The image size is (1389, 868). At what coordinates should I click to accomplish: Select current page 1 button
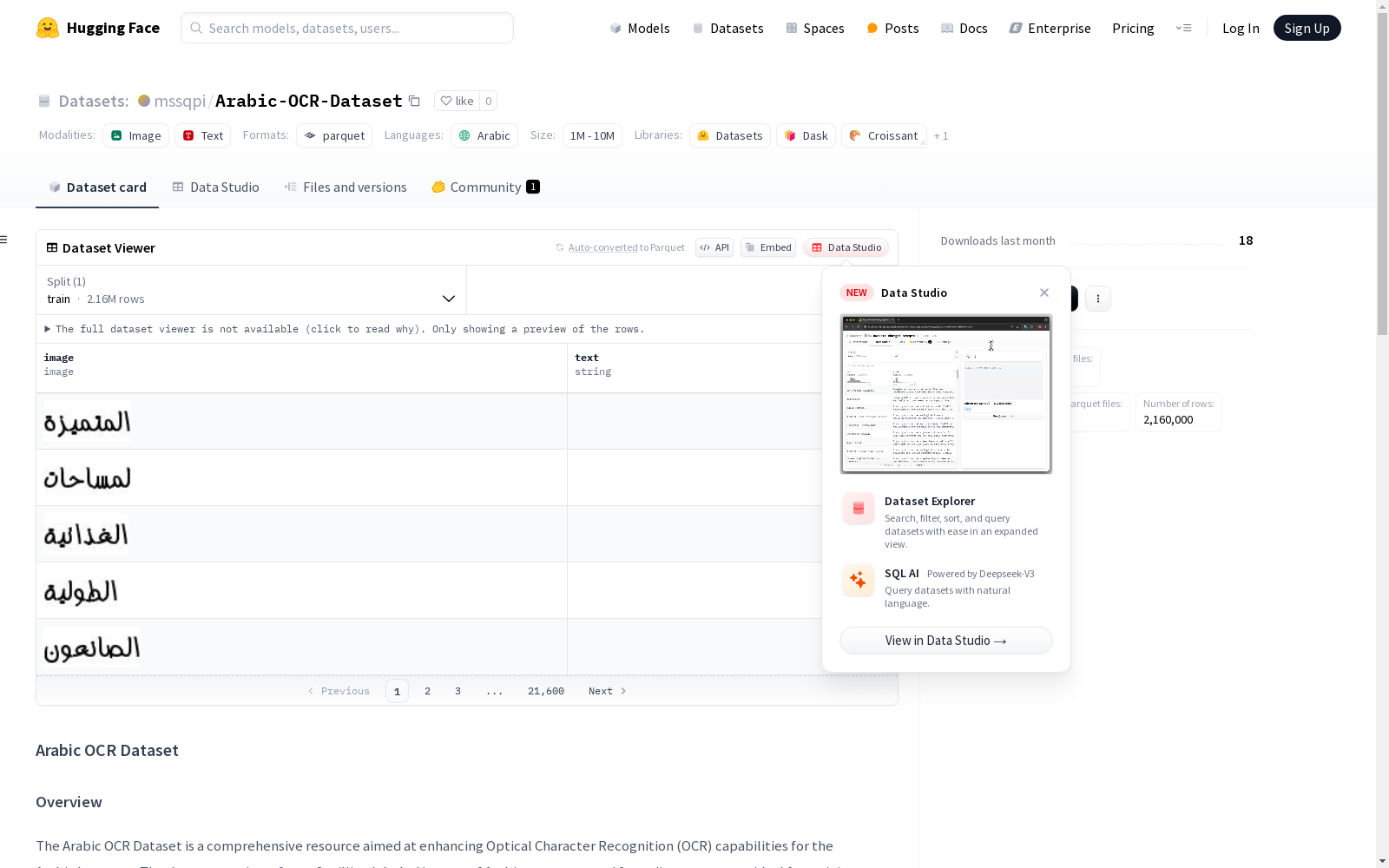[x=397, y=691]
